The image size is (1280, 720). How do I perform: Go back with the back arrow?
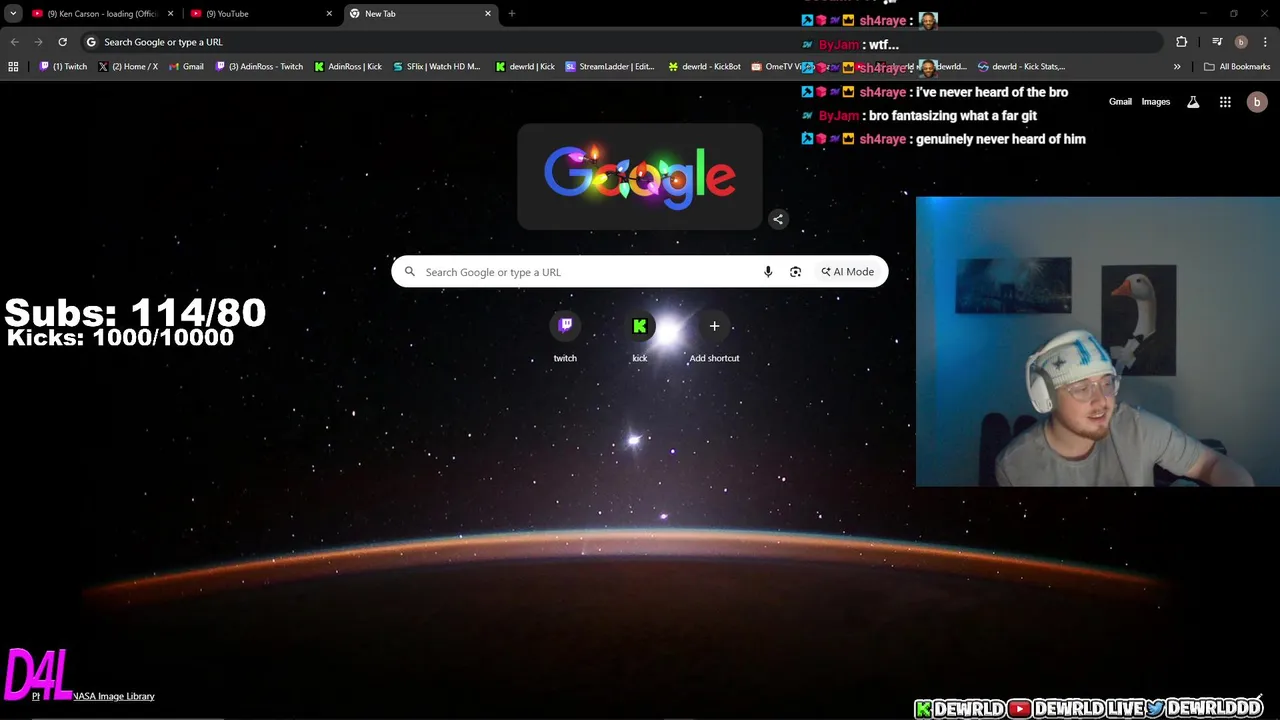pos(14,42)
